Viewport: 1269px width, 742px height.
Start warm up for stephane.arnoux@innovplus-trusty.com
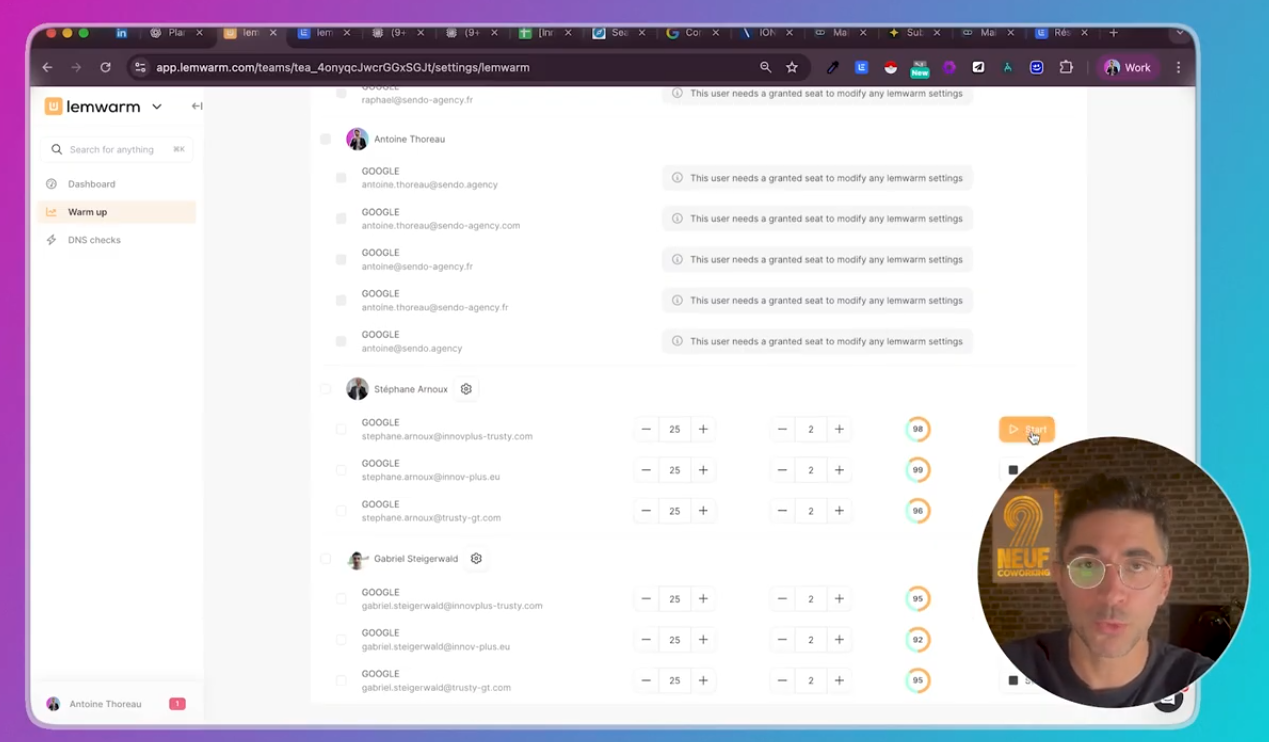pyautogui.click(x=1027, y=429)
